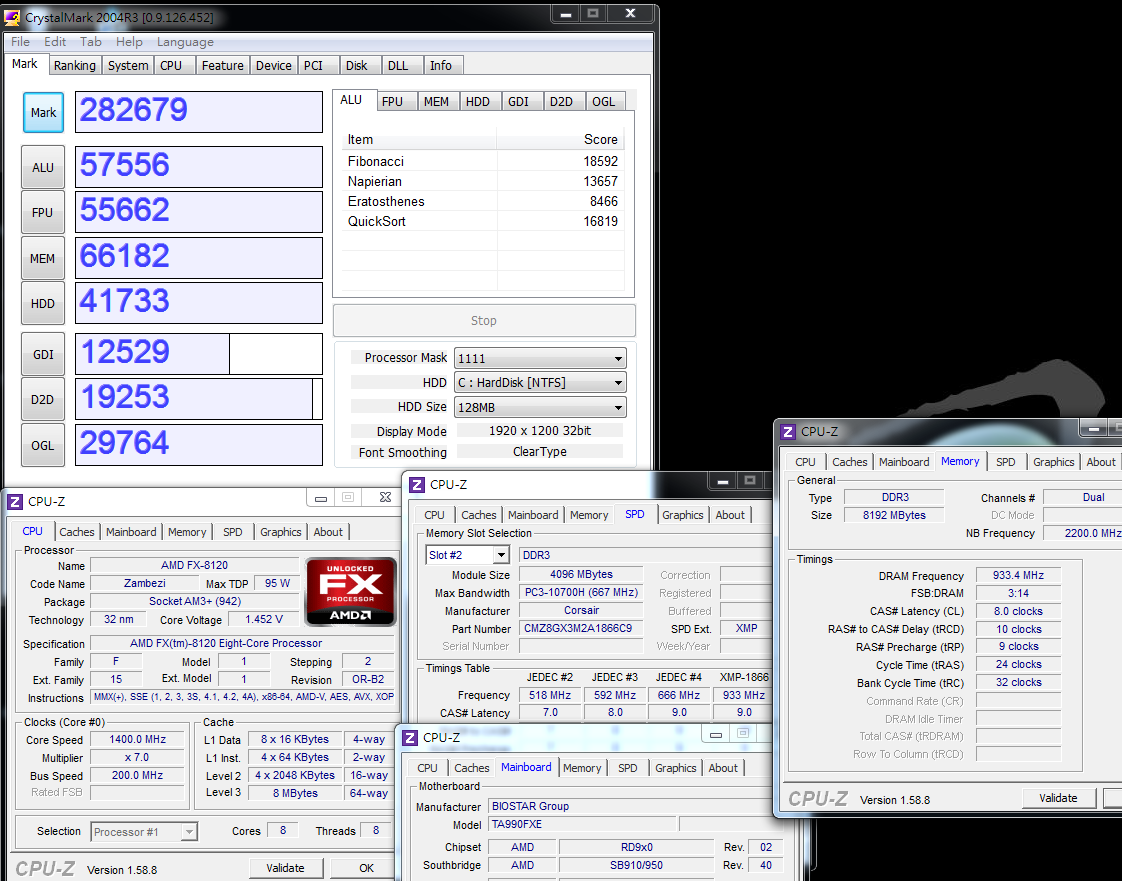
Task: Click the CPU-Z Memory window title icon
Action: point(788,432)
